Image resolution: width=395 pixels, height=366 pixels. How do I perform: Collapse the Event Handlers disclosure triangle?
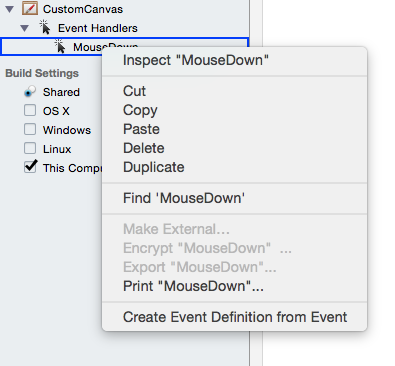point(24,28)
